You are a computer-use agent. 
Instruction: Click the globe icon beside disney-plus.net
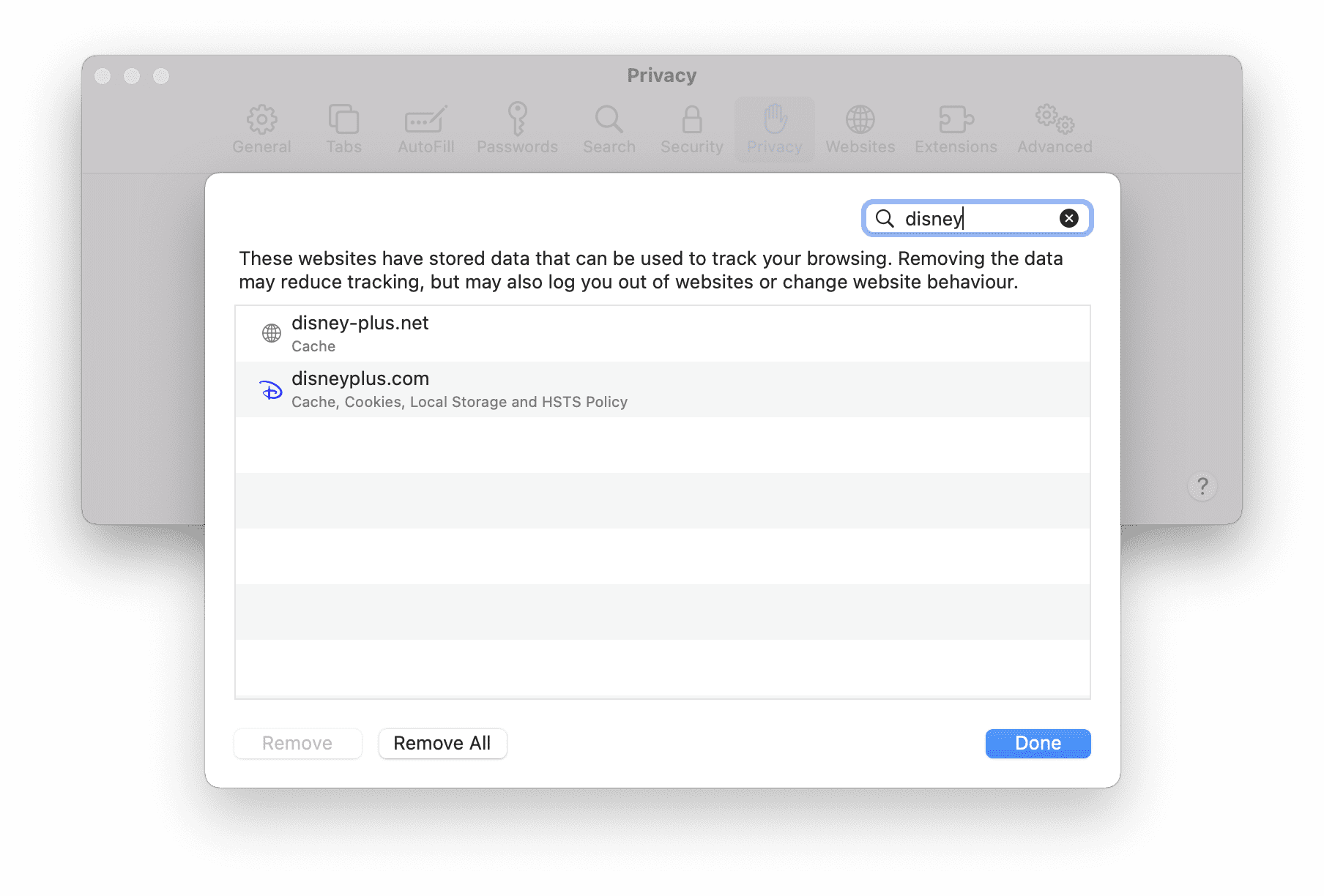pos(272,333)
